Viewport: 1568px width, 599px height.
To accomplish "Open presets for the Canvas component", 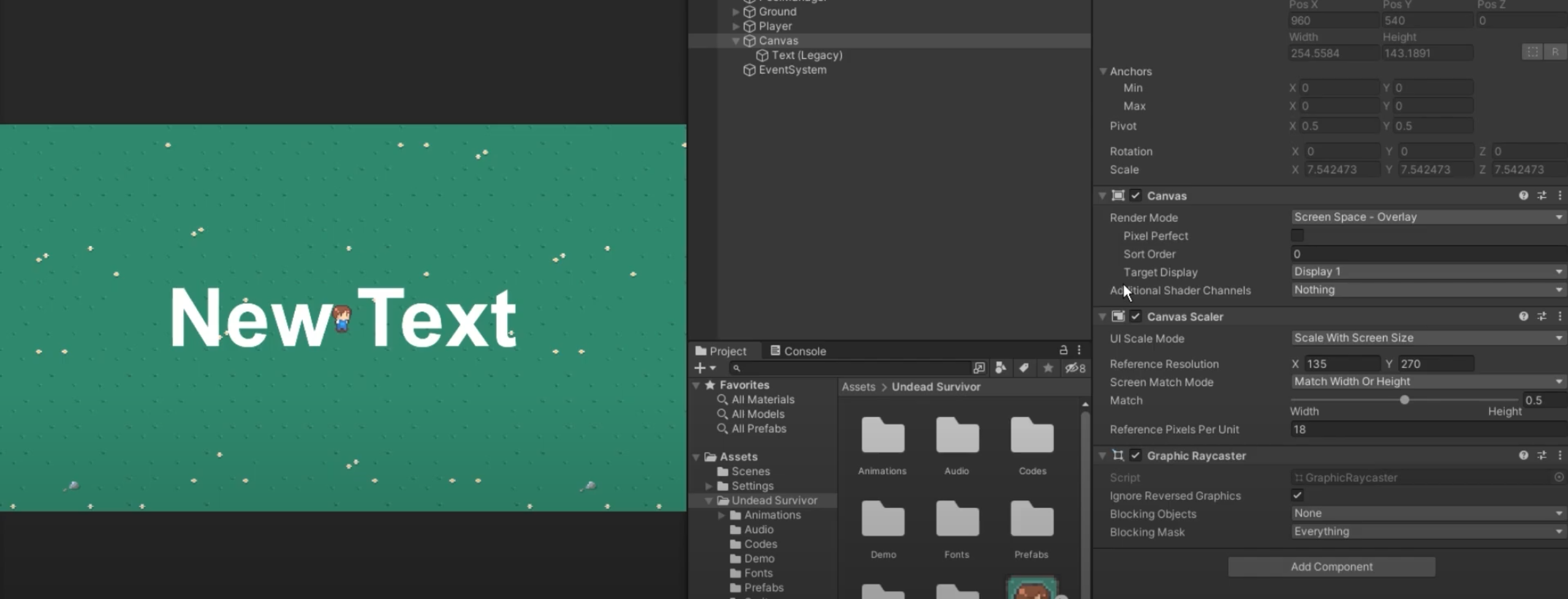I will (1542, 195).
